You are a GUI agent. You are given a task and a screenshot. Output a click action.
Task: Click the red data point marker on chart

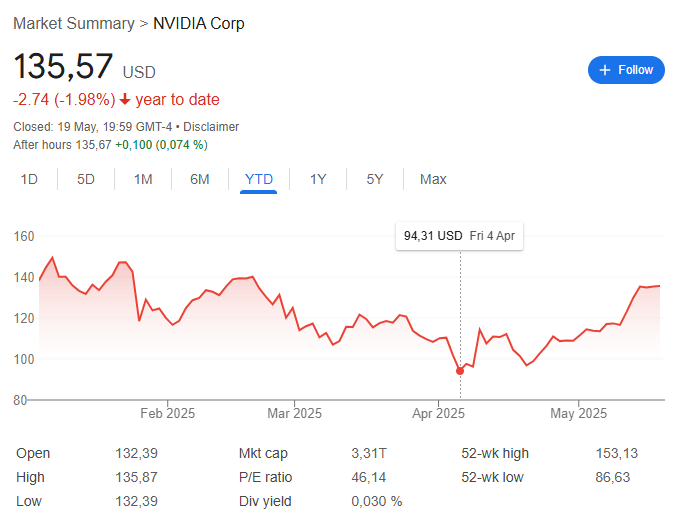[460, 371]
